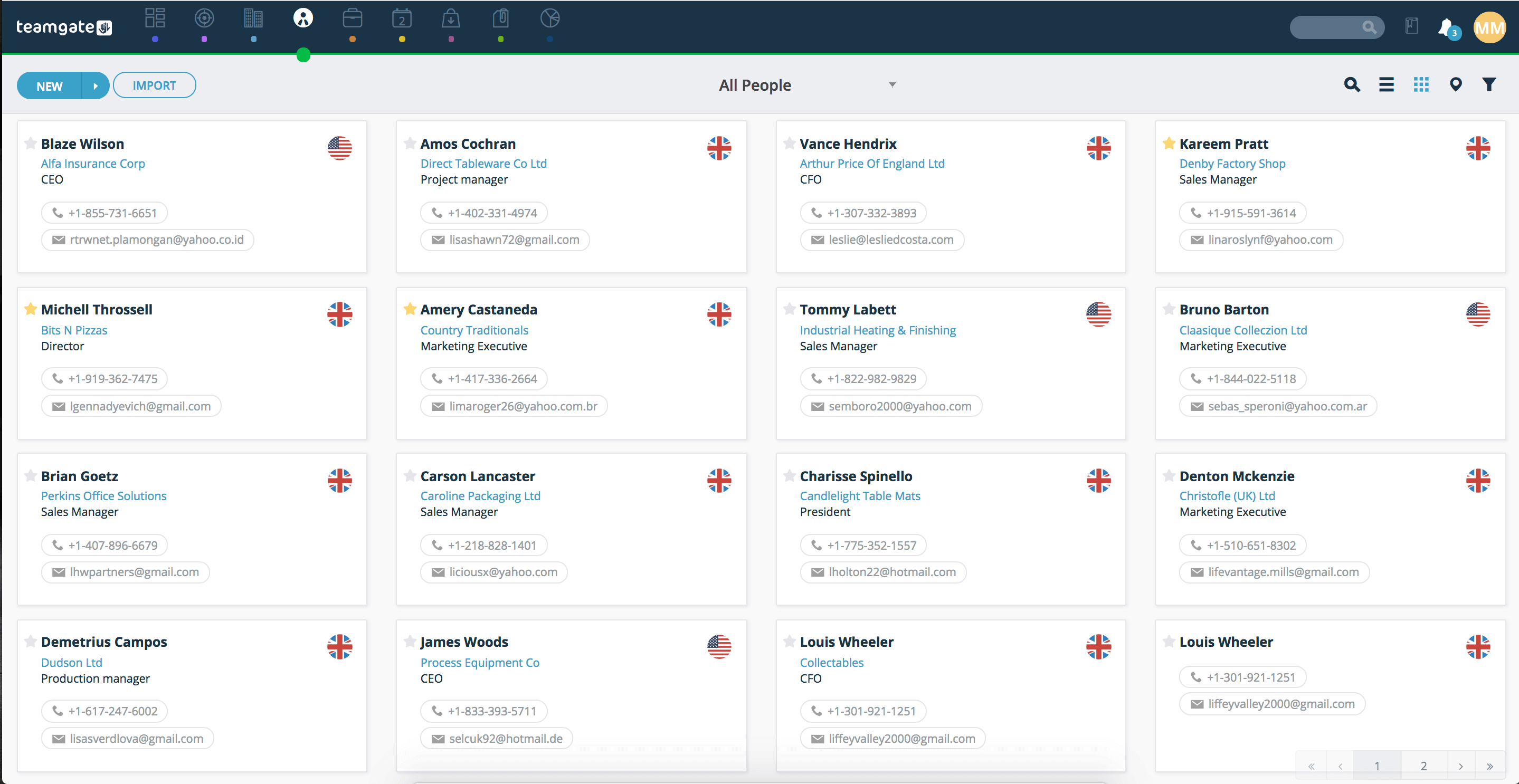Toggle star favorite on Blaze Wilson
This screenshot has height=784, width=1519.
click(30, 143)
